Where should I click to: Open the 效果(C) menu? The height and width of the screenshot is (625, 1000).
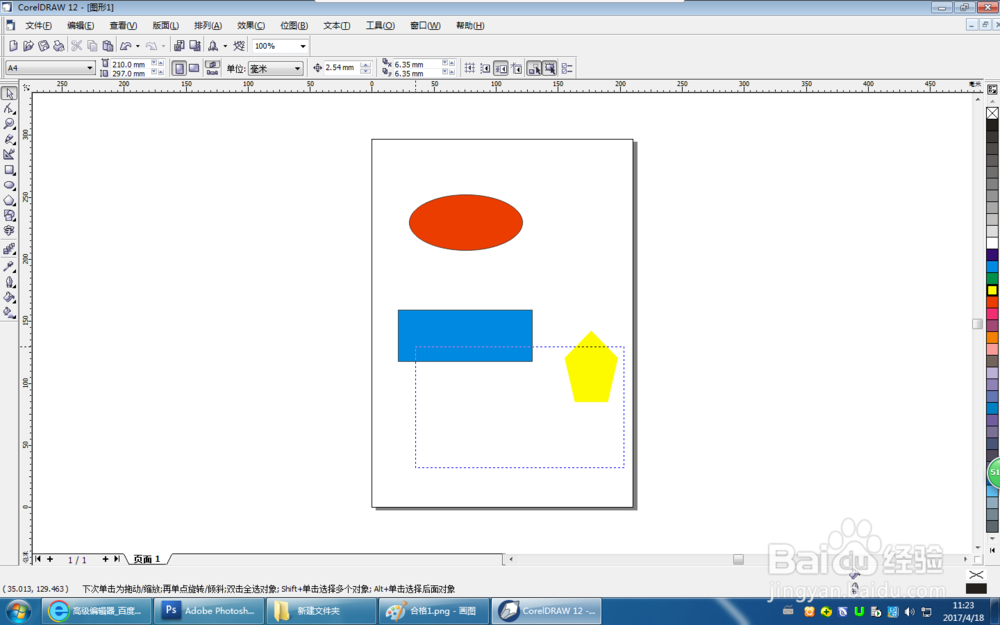click(251, 26)
